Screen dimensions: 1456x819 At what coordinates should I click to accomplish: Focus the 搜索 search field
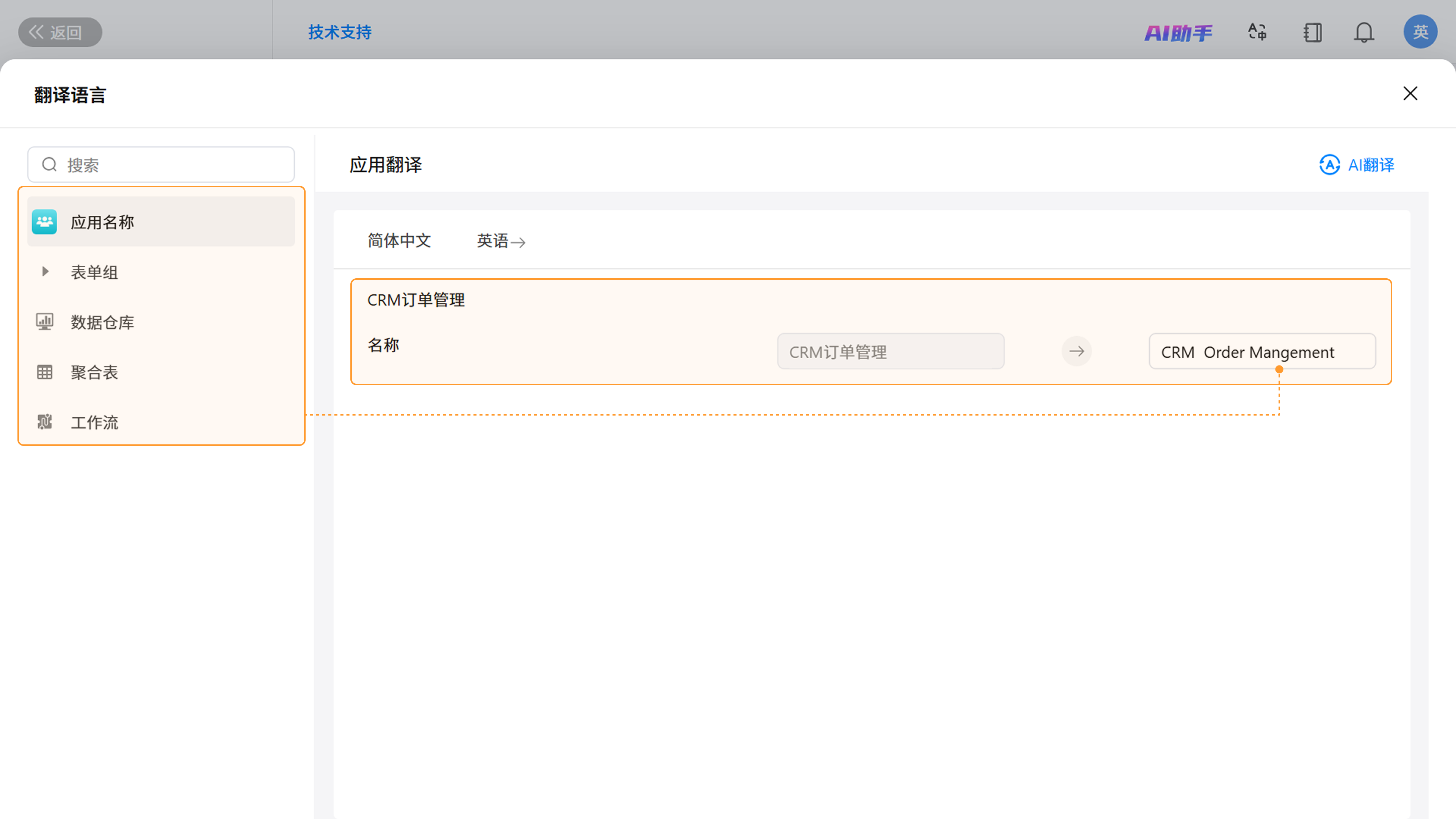point(161,165)
